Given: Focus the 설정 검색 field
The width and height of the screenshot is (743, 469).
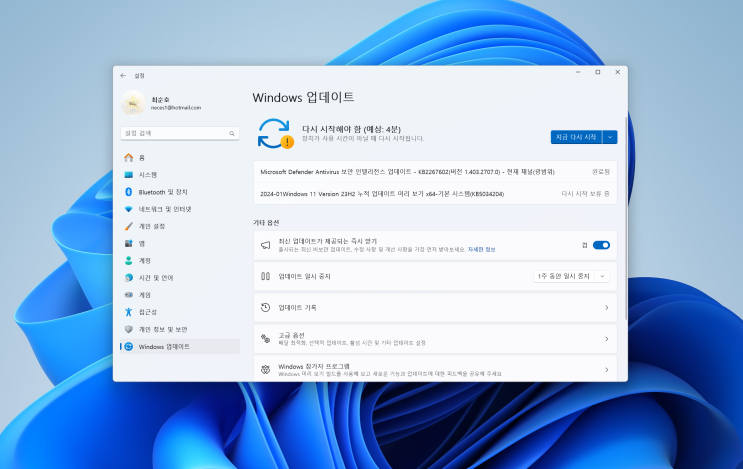Looking at the screenshot, I should point(180,134).
